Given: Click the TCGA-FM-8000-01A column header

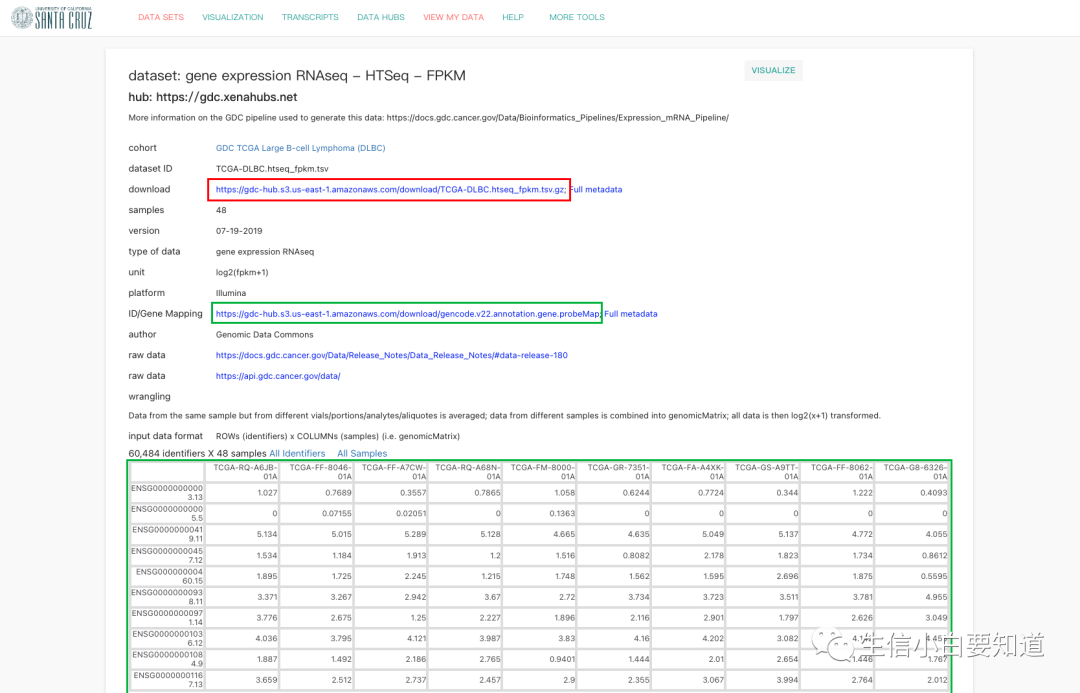Looking at the screenshot, I should [x=540, y=472].
